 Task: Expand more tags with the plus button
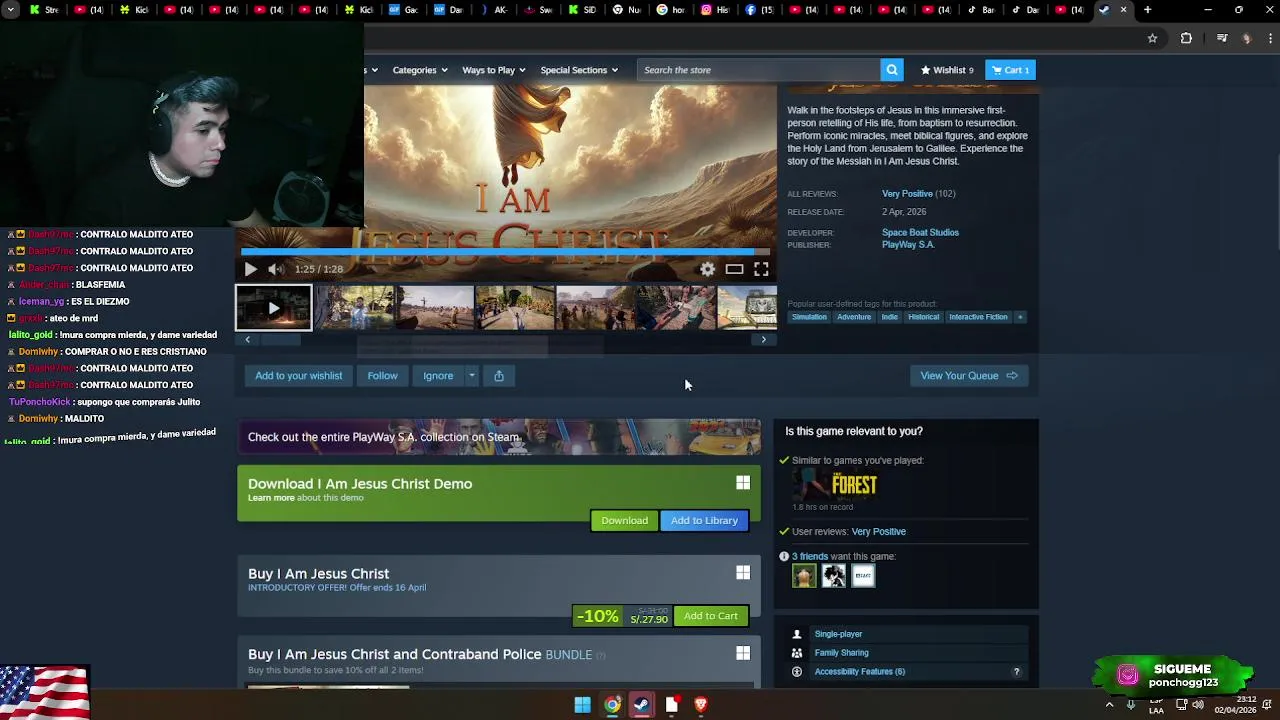click(1020, 317)
